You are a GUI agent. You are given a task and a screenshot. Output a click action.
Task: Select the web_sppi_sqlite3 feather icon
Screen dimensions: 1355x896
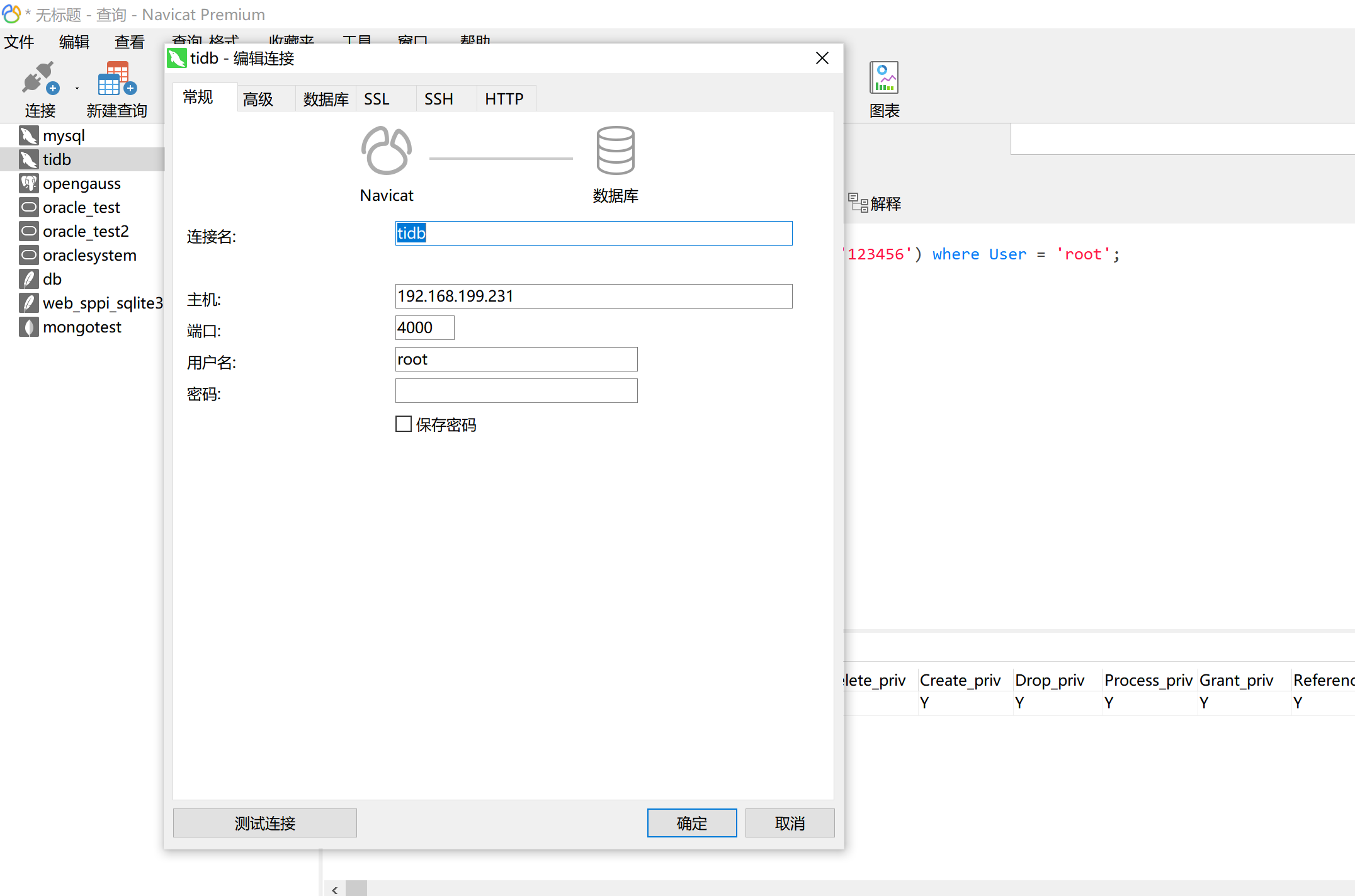[28, 303]
